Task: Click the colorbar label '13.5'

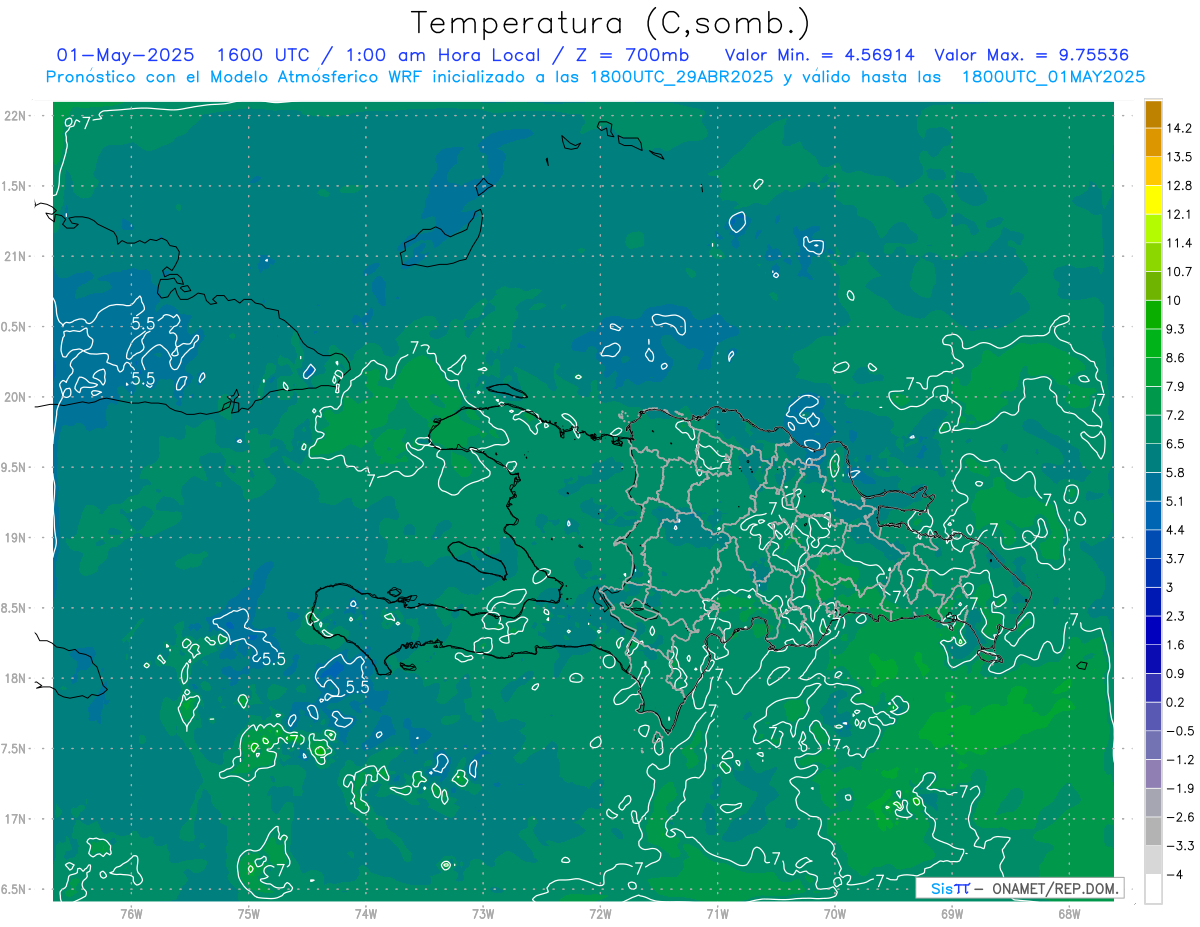Action: (1179, 157)
